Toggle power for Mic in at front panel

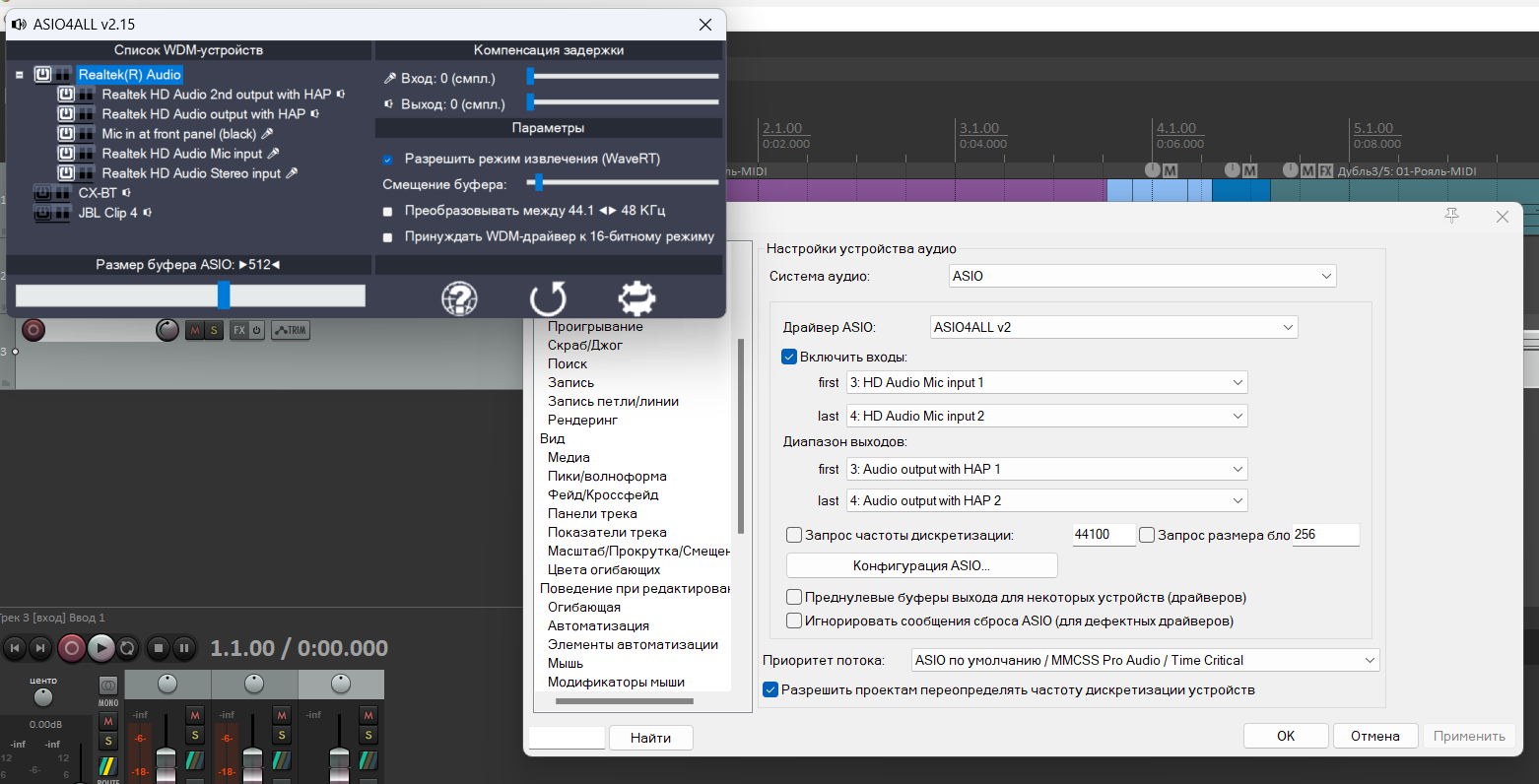coord(66,134)
